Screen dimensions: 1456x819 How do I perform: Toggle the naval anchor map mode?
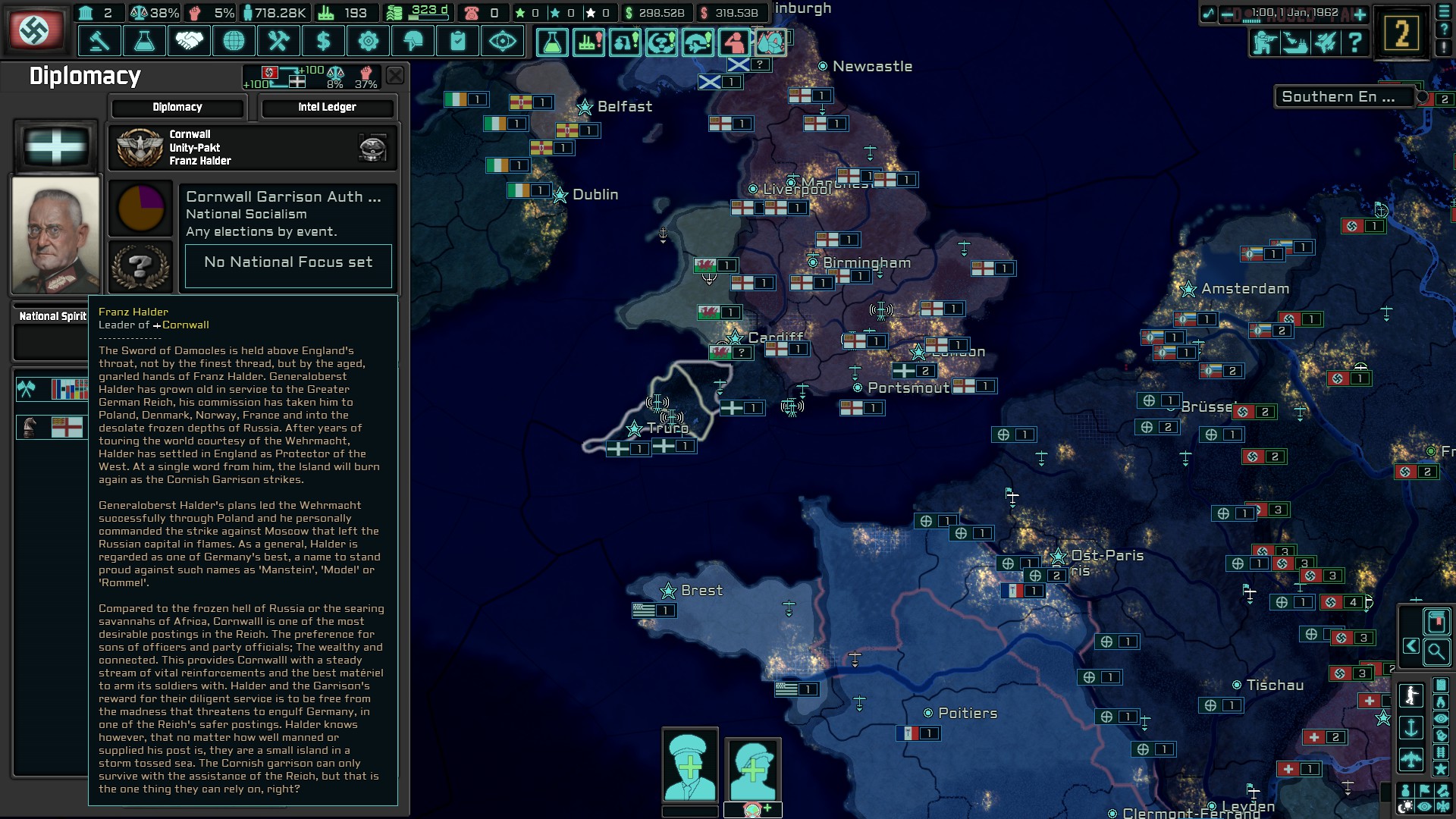point(1410,729)
